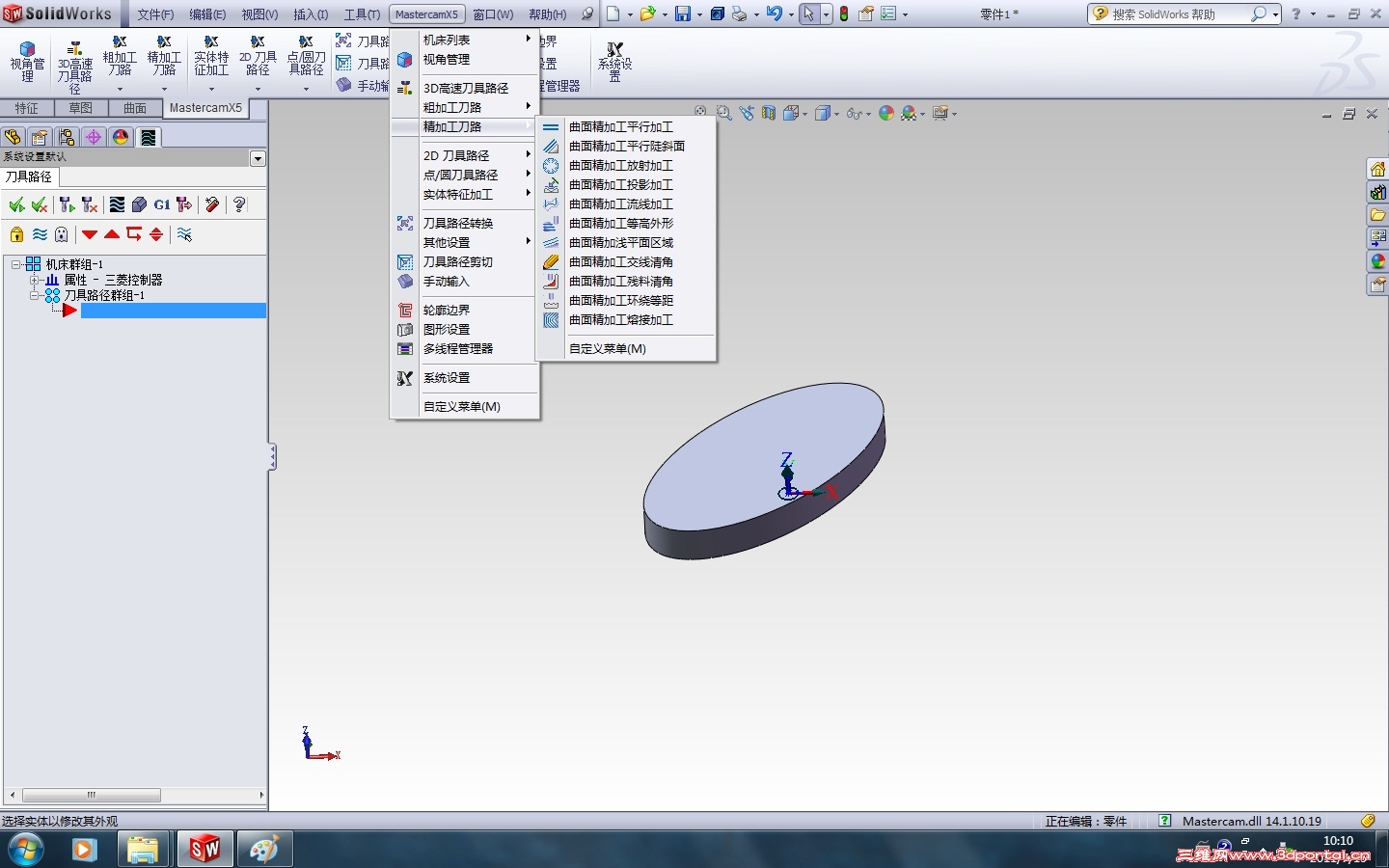Click the edit appearance color ball icon
This screenshot has height=868, width=1389.
(885, 114)
